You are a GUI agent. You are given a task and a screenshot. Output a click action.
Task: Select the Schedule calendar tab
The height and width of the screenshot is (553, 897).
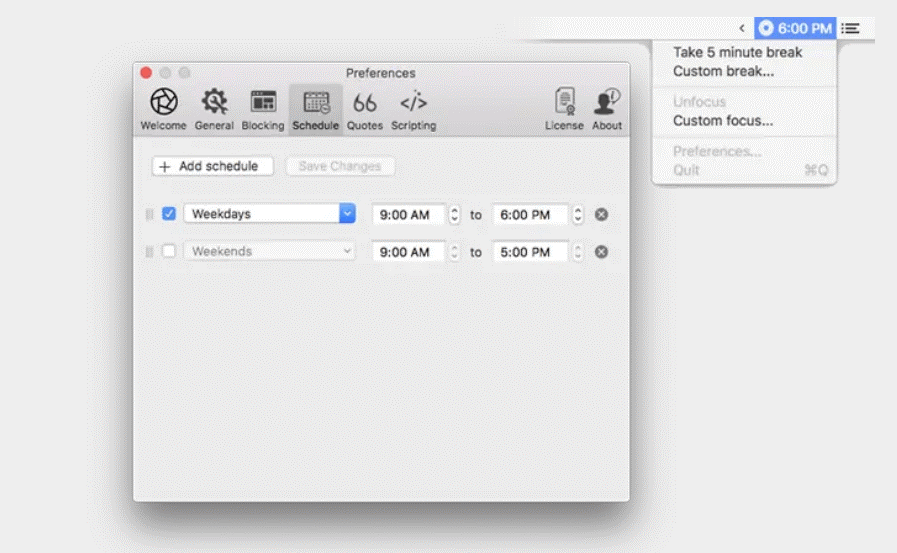pos(315,109)
